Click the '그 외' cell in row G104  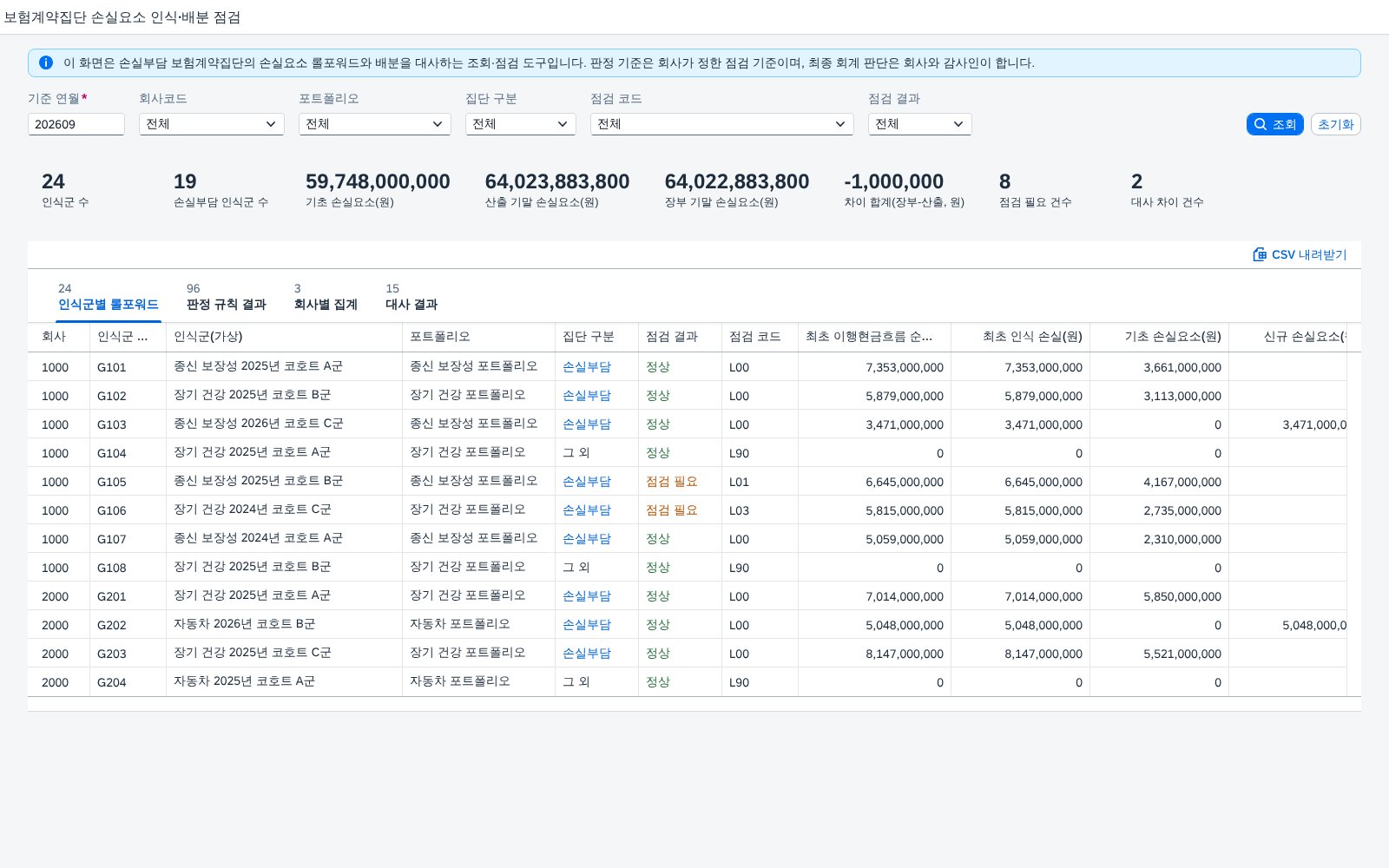click(597, 453)
